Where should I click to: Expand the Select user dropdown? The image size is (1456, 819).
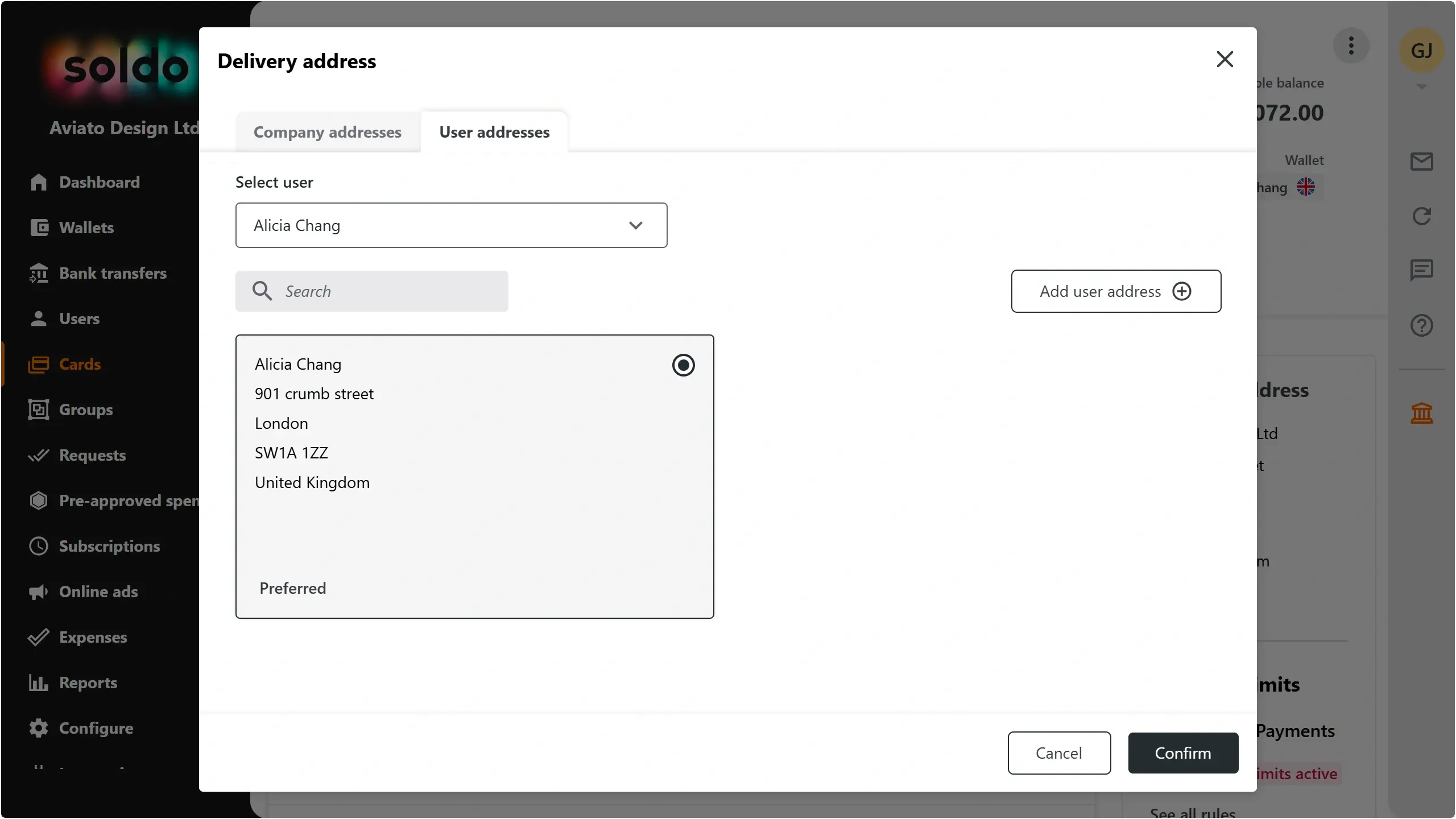click(451, 225)
